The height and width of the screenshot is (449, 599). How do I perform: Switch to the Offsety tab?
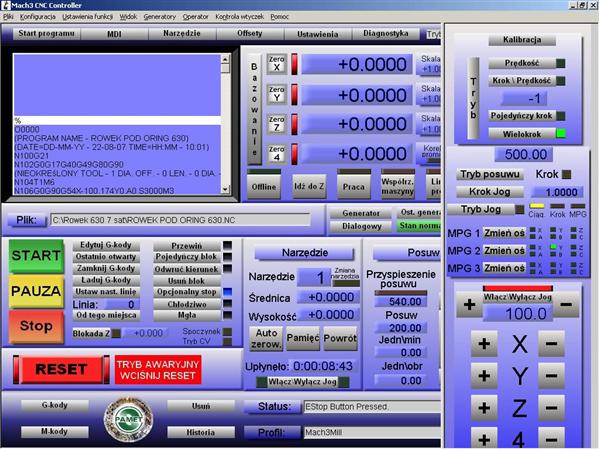[250, 34]
